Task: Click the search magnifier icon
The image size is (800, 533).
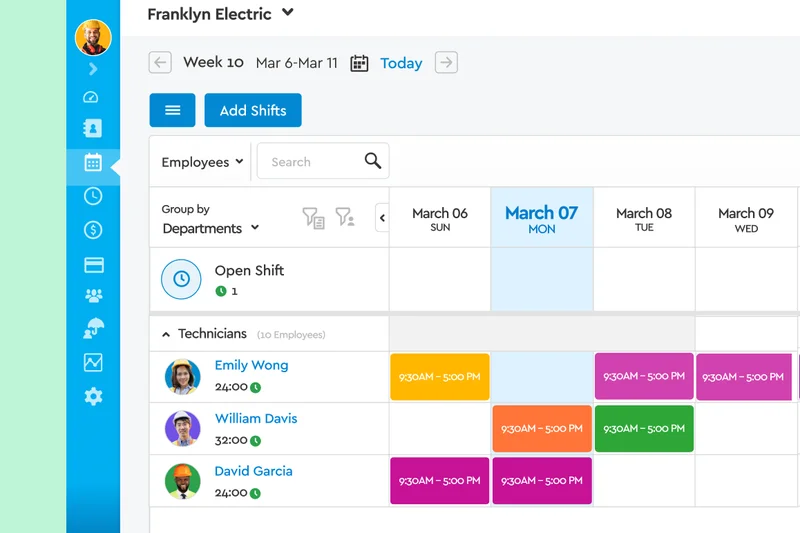Action: coord(373,161)
